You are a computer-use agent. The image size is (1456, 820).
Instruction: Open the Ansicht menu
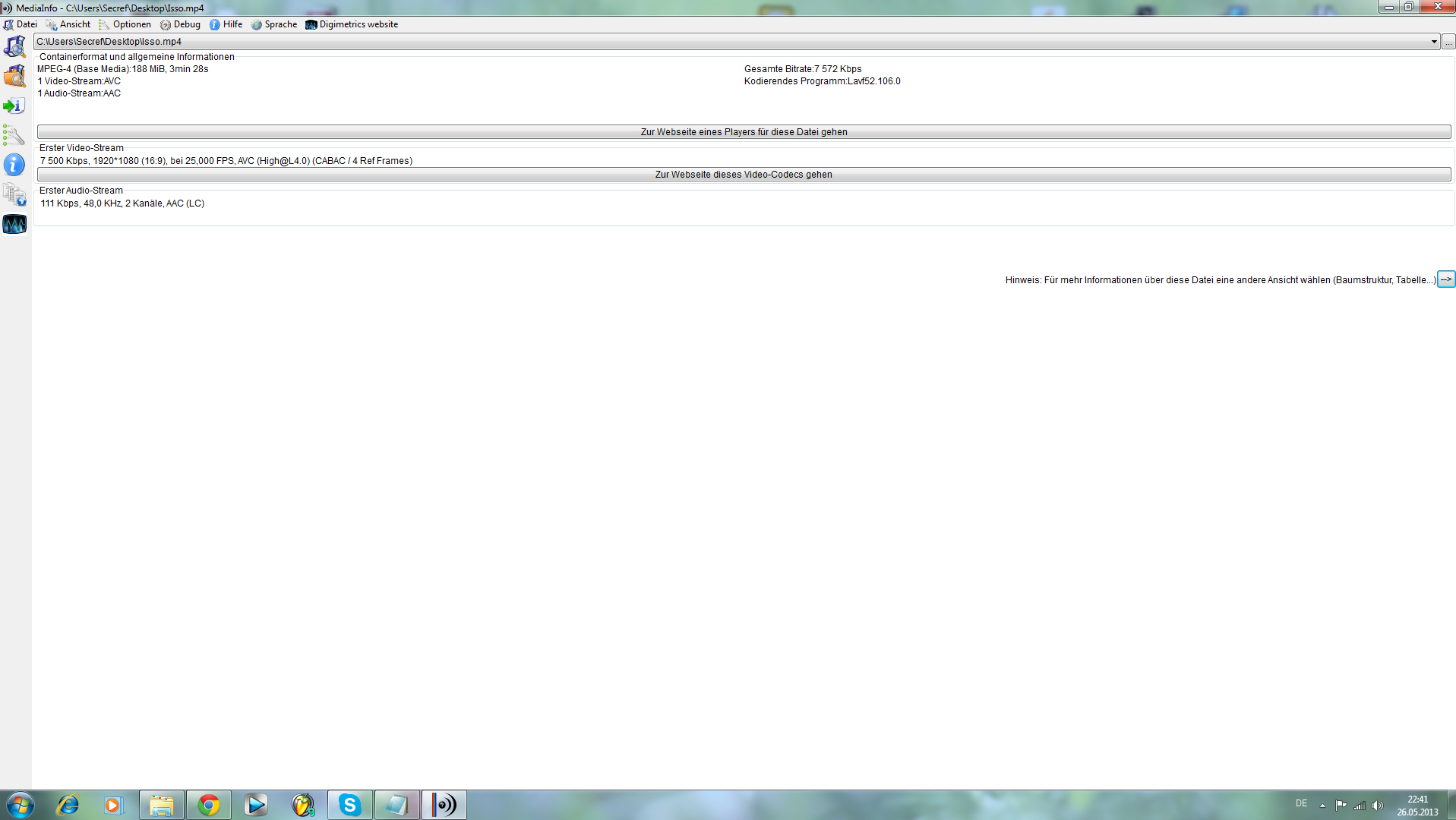68,24
